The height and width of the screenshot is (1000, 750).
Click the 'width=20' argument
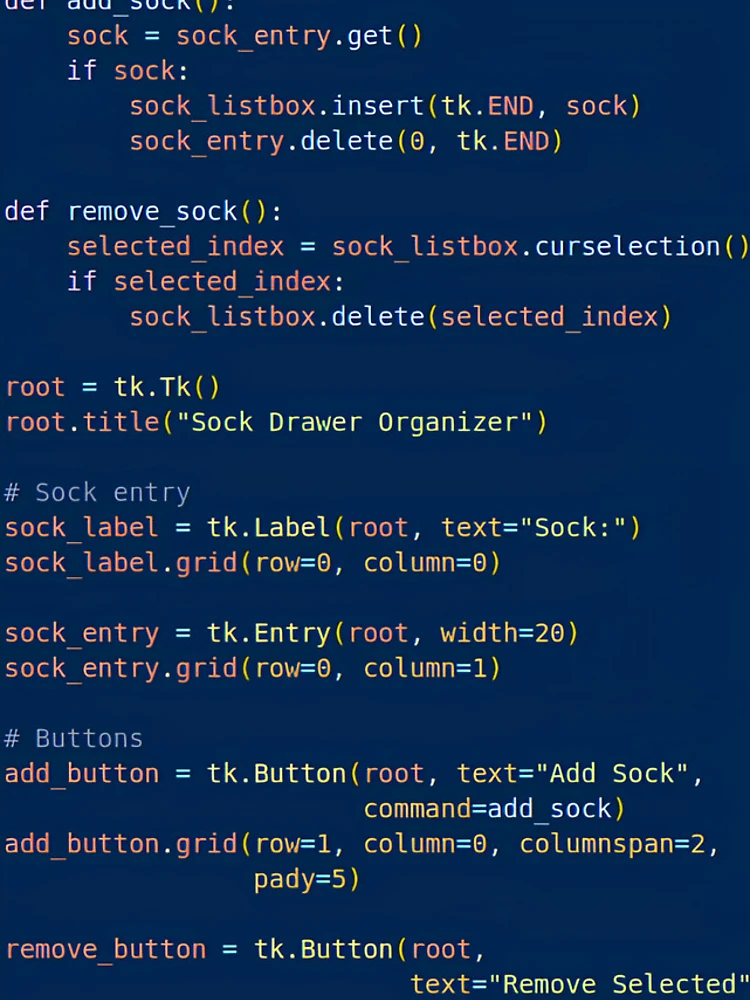(502, 633)
